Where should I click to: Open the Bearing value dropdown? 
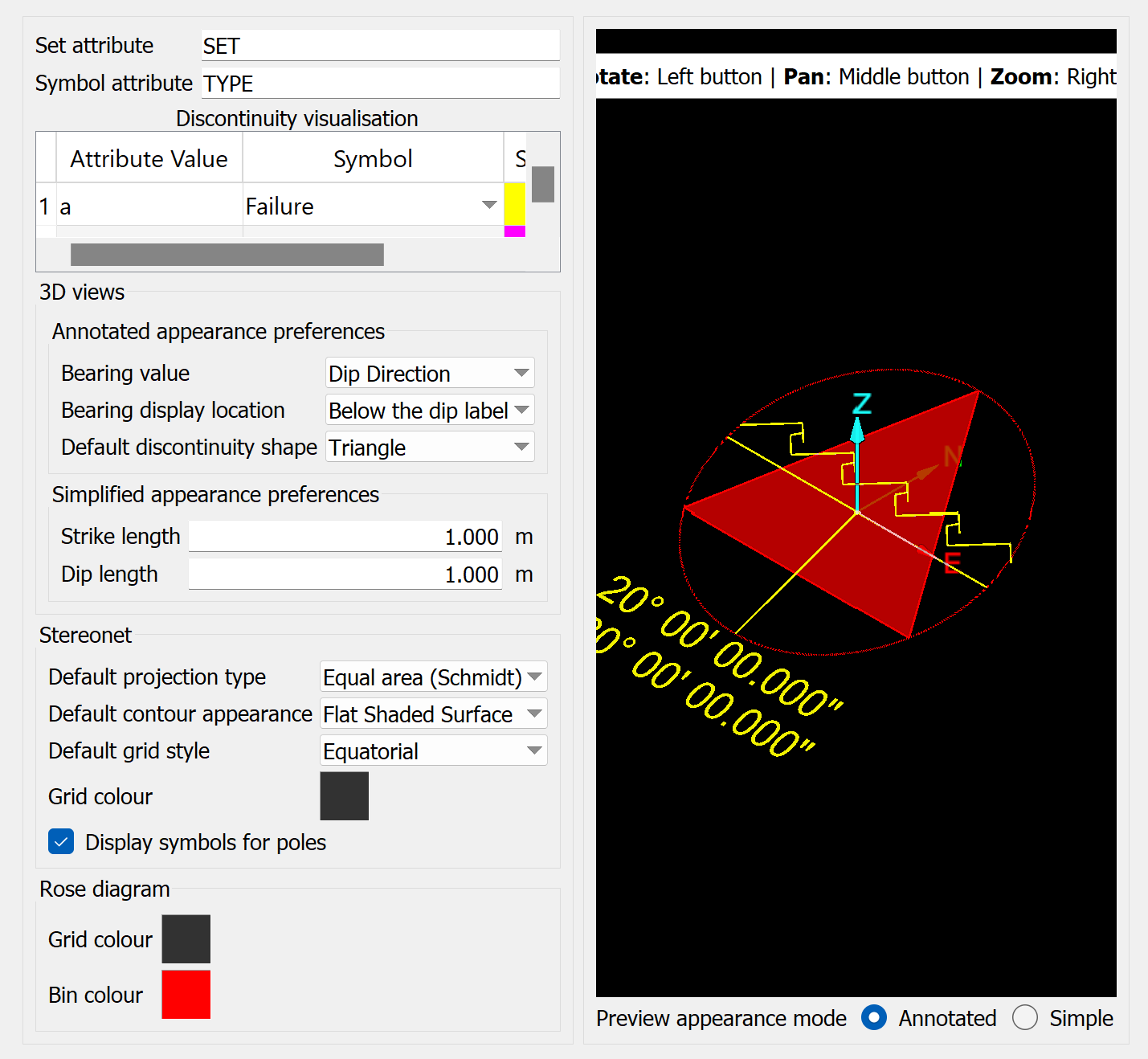tap(430, 374)
